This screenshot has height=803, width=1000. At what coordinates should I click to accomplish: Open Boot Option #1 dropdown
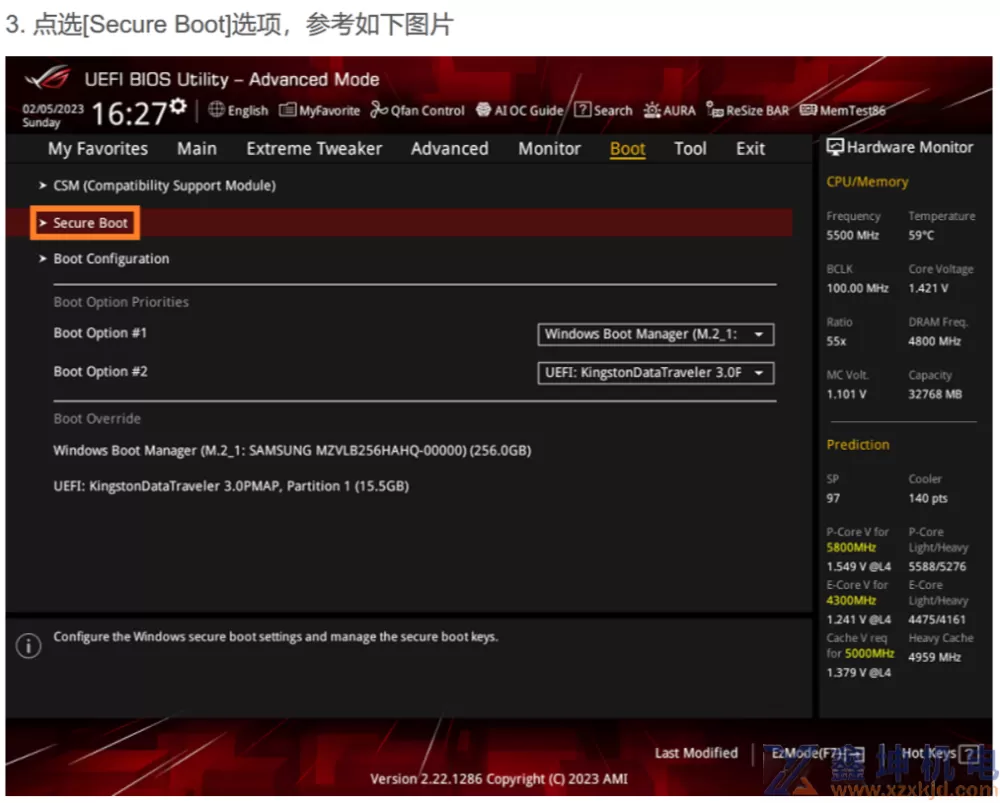(x=656, y=334)
